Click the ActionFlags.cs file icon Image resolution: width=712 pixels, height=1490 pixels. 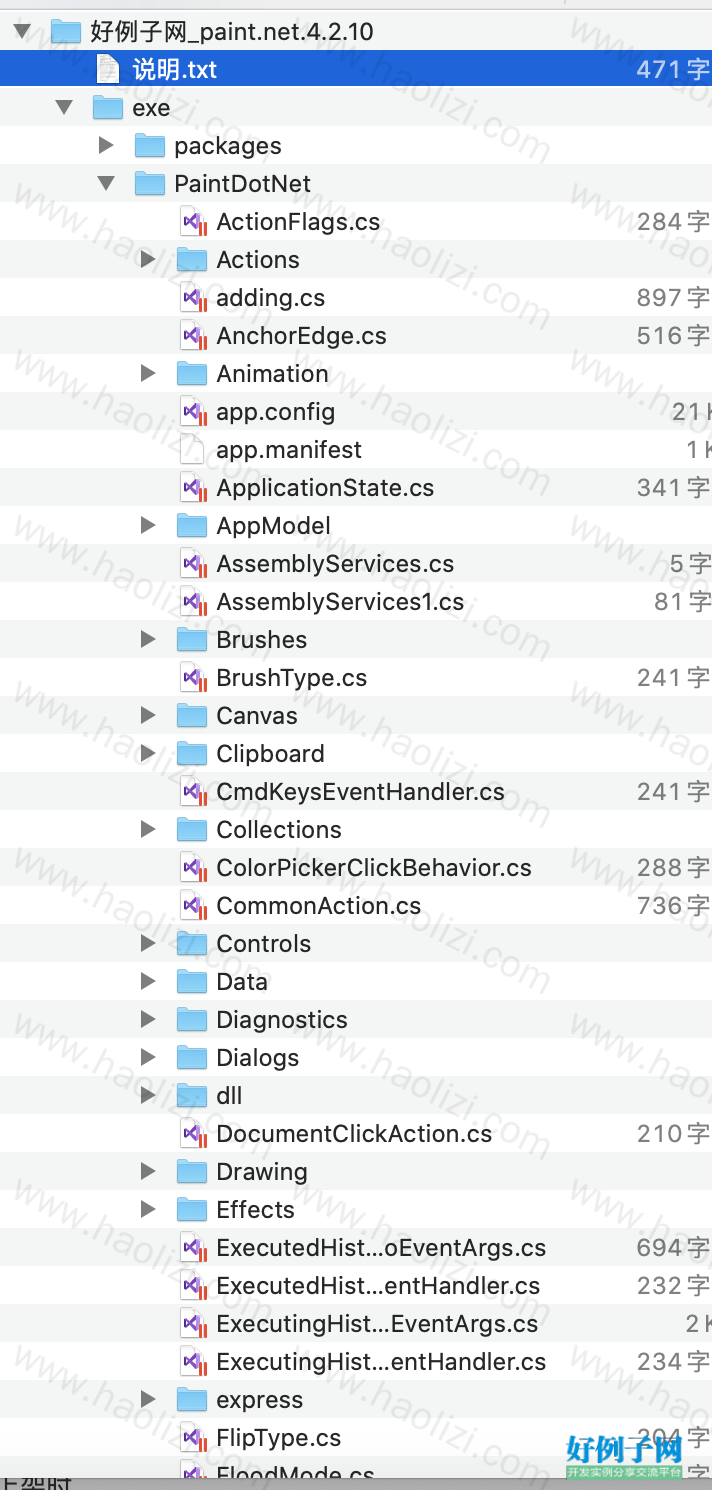(x=192, y=221)
